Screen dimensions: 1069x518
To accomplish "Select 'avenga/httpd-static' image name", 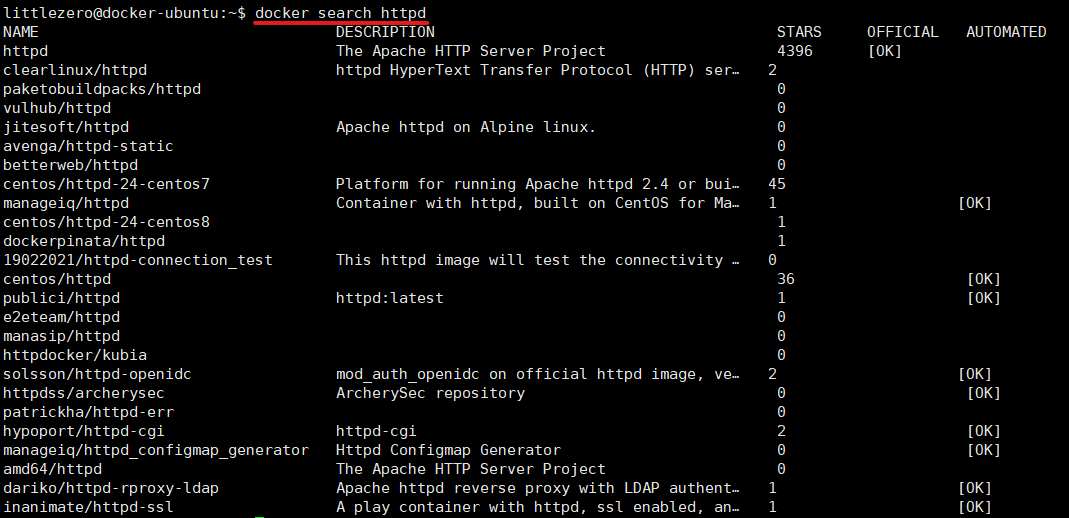I will tap(89, 147).
